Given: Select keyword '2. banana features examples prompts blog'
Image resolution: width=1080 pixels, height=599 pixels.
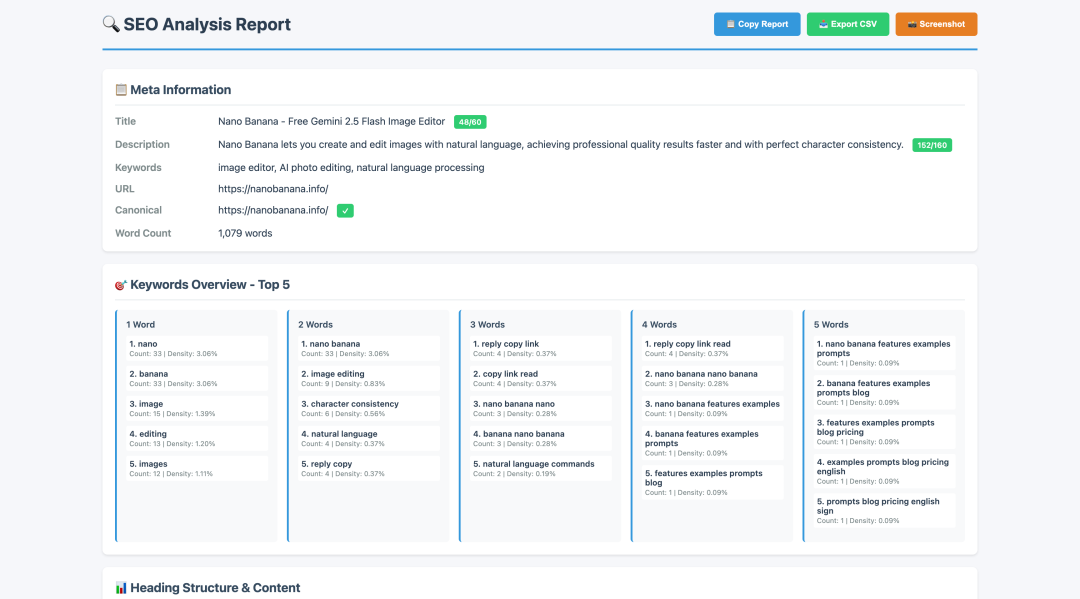Looking at the screenshot, I should 884,392.
